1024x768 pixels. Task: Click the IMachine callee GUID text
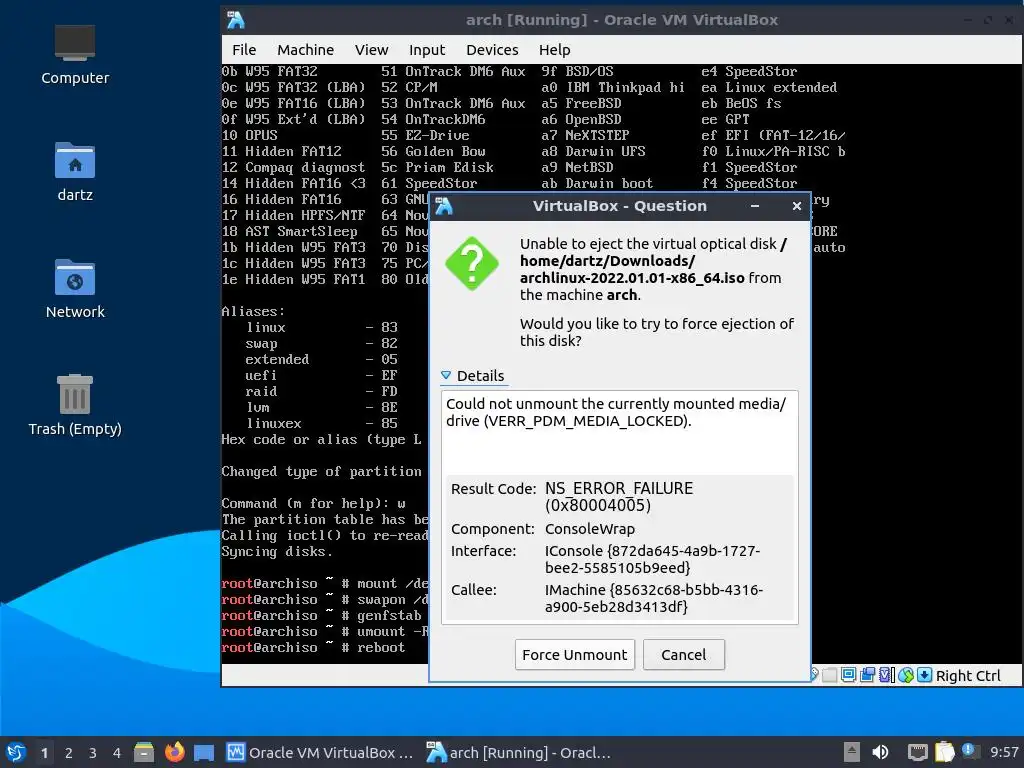coord(654,598)
